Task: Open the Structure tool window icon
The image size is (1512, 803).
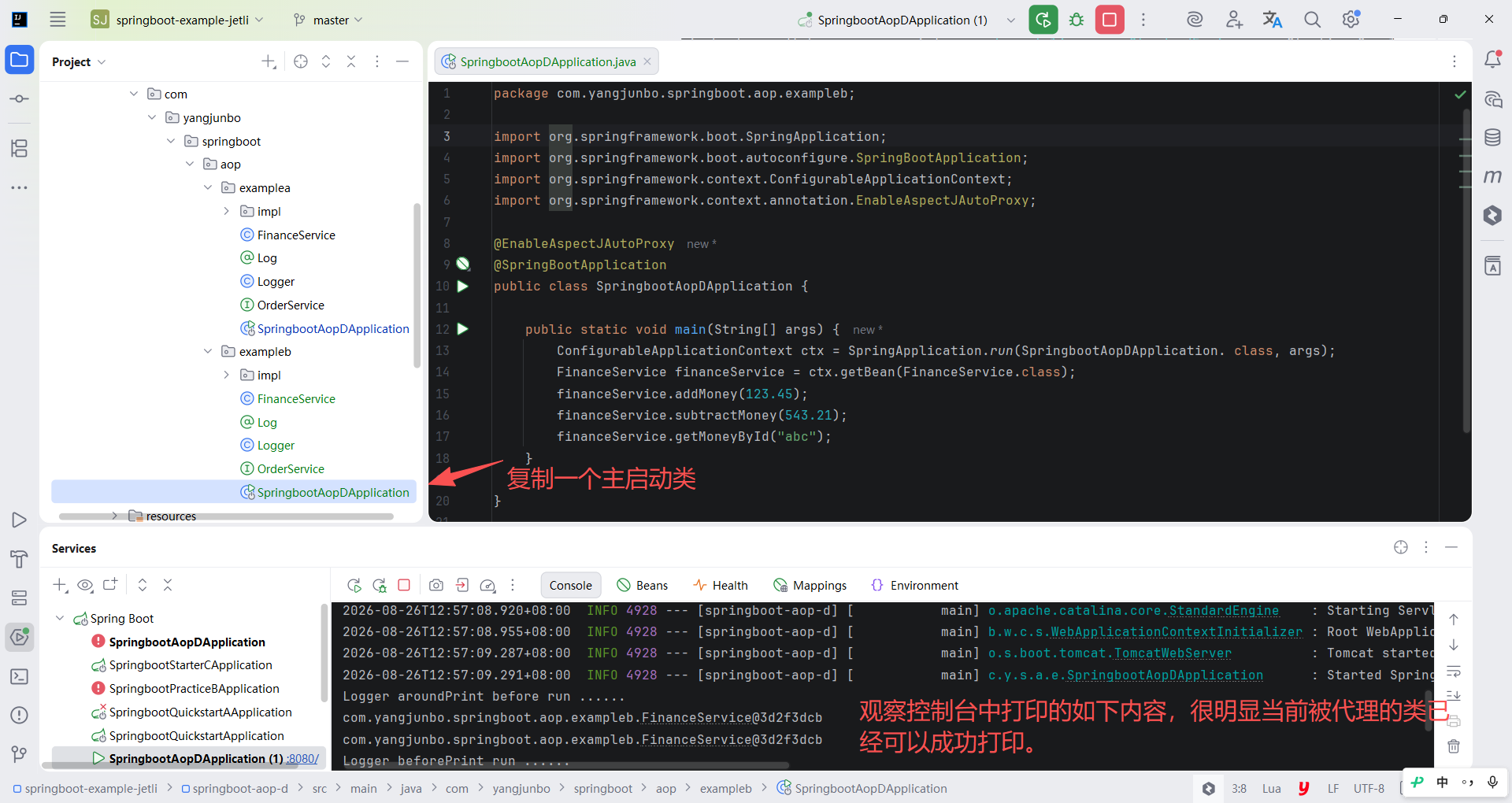Action: pos(20,148)
